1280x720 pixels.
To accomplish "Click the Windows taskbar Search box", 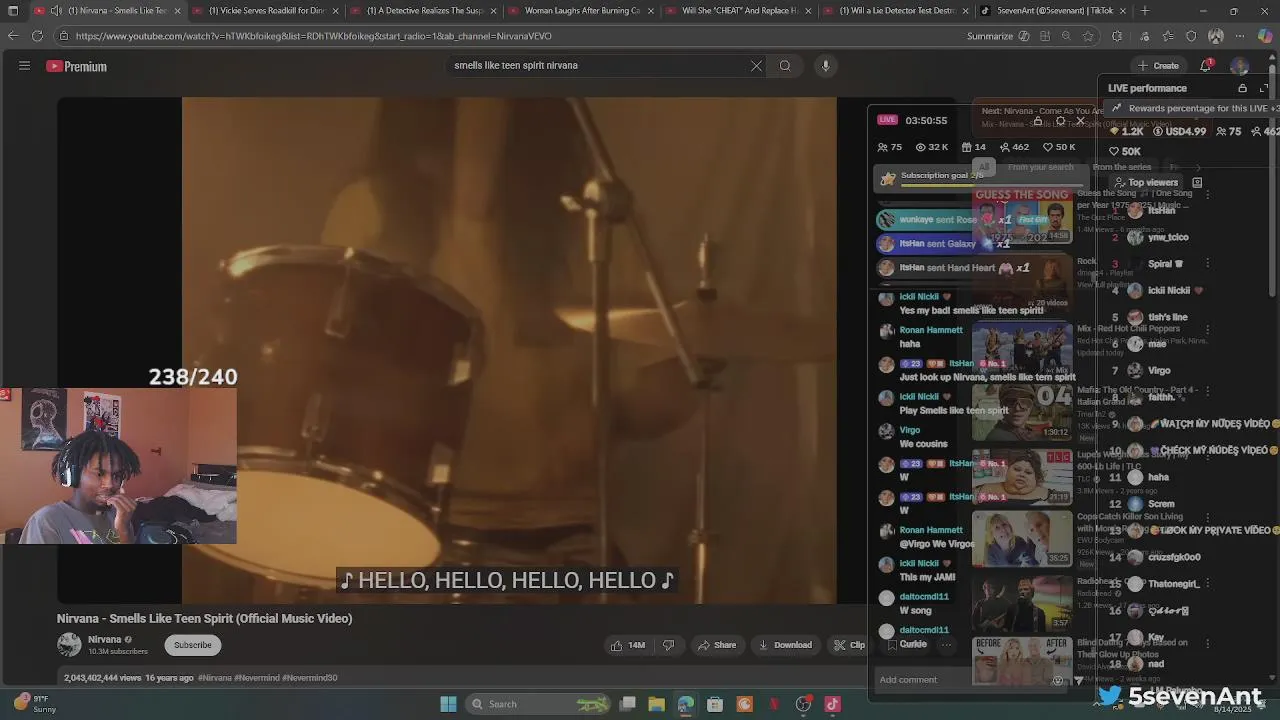I will click(540, 704).
